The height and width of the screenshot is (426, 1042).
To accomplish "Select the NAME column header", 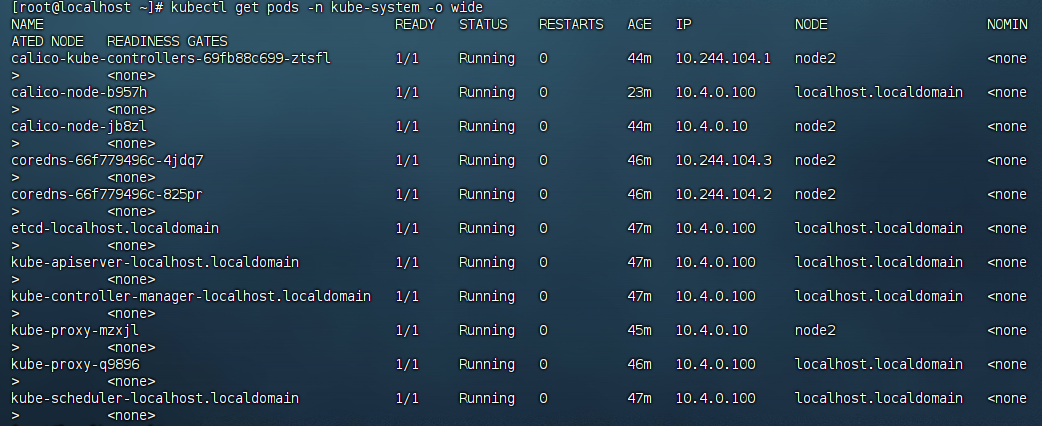I will pos(27,25).
